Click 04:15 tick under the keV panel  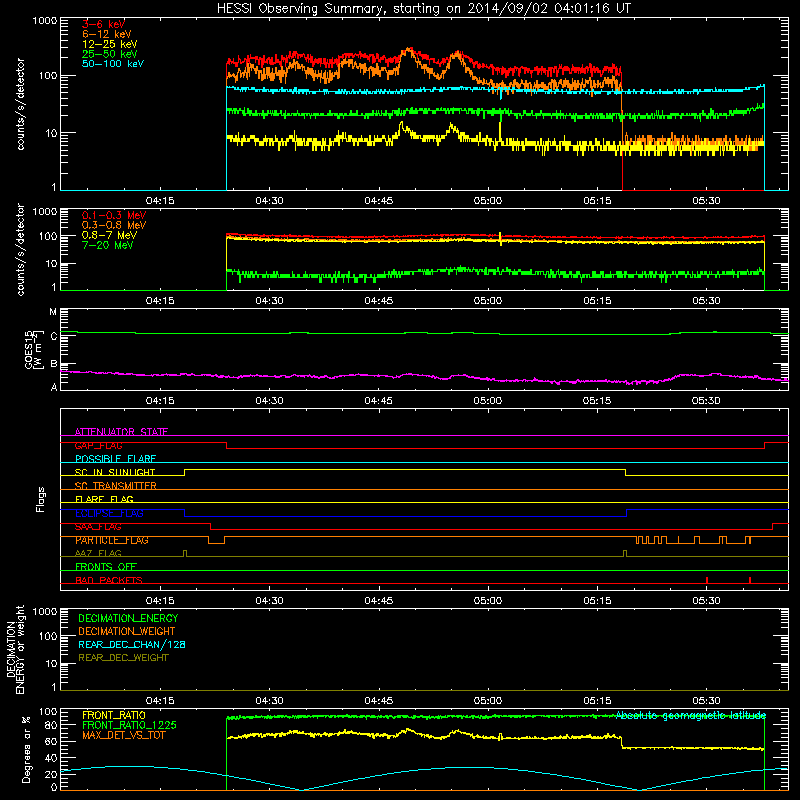point(160,201)
